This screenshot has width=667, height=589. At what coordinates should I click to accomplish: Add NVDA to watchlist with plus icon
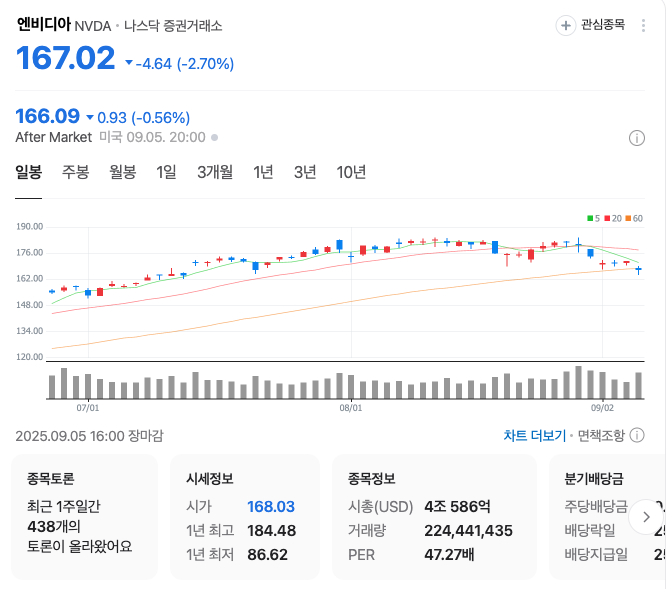tap(565, 26)
